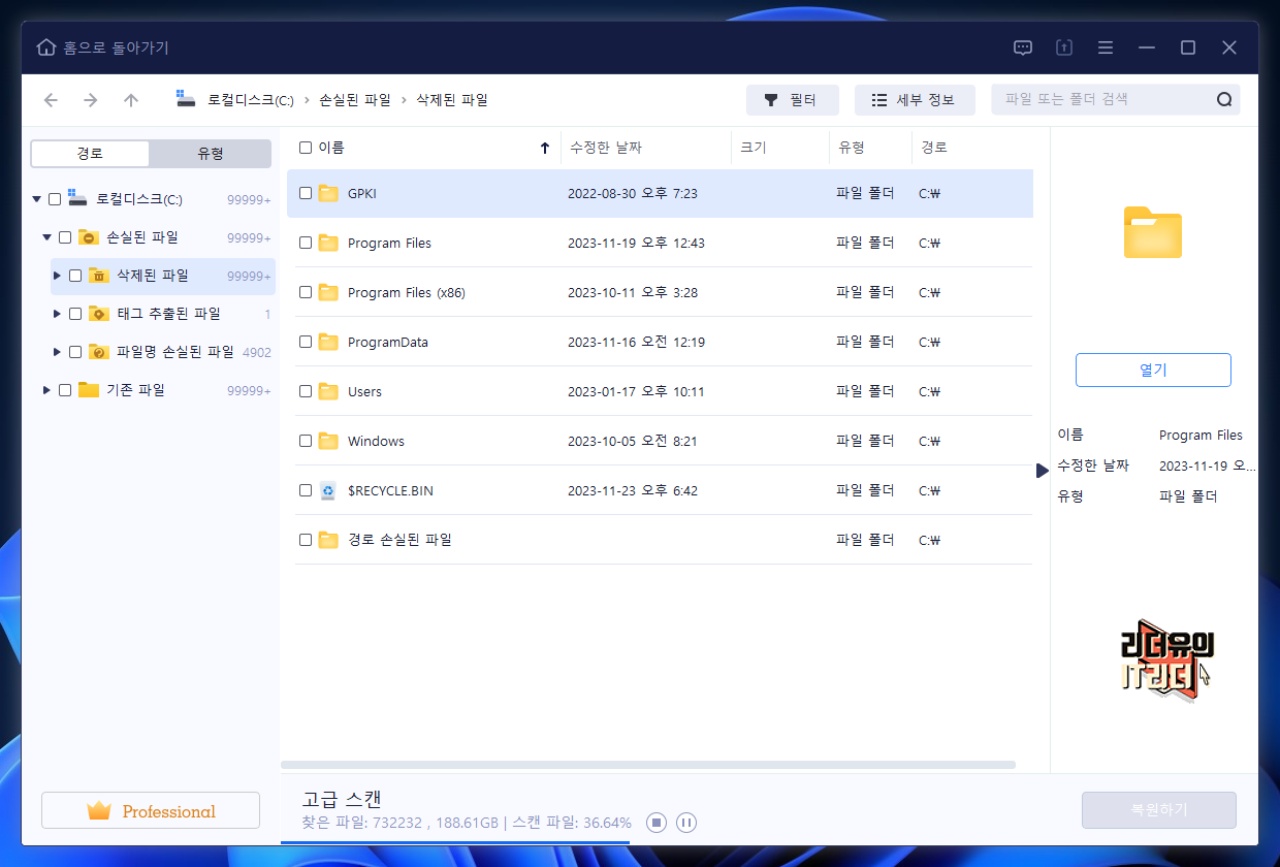This screenshot has width=1280, height=867.
Task: Switch to the 경로 tab
Action: coord(90,154)
